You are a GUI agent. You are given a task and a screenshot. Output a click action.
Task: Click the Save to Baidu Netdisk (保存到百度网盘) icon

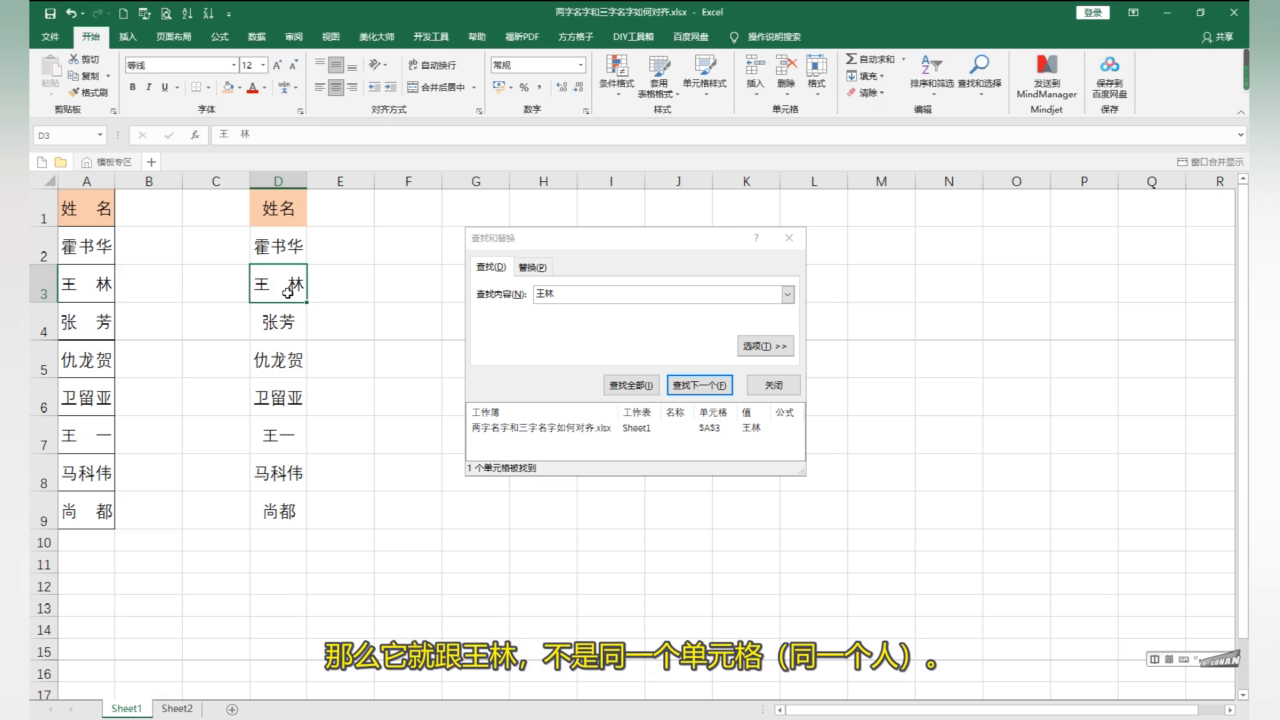coord(1109,65)
